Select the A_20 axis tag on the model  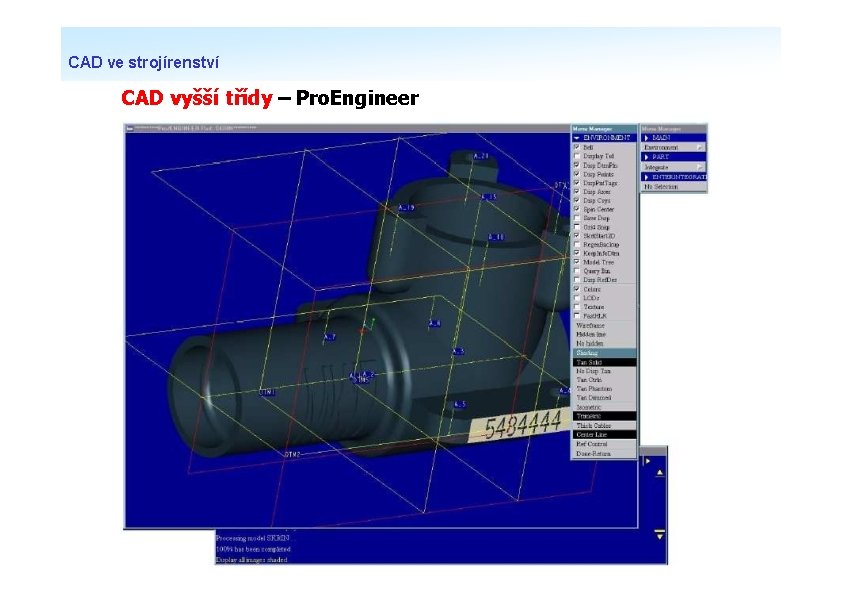pos(481,156)
